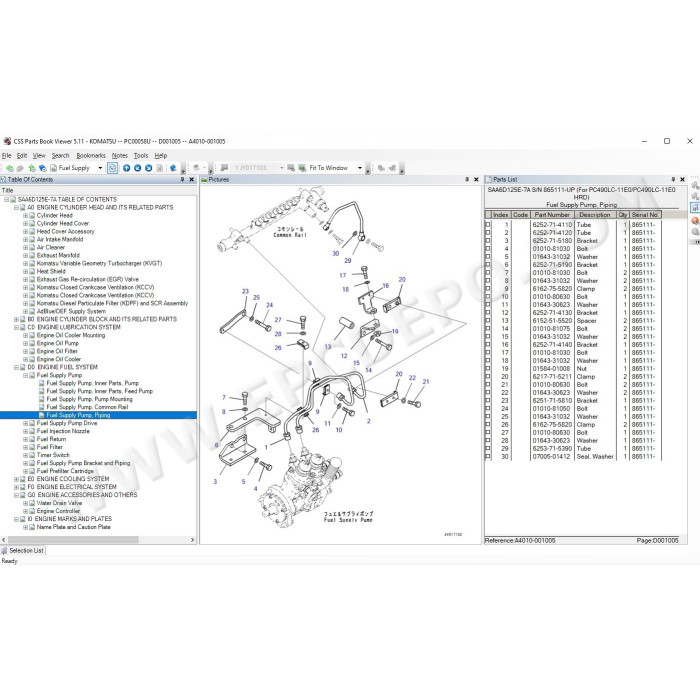Viewport: 700px width, 700px height.
Task: Click the topmost icon in right side strip
Action: 695,185
